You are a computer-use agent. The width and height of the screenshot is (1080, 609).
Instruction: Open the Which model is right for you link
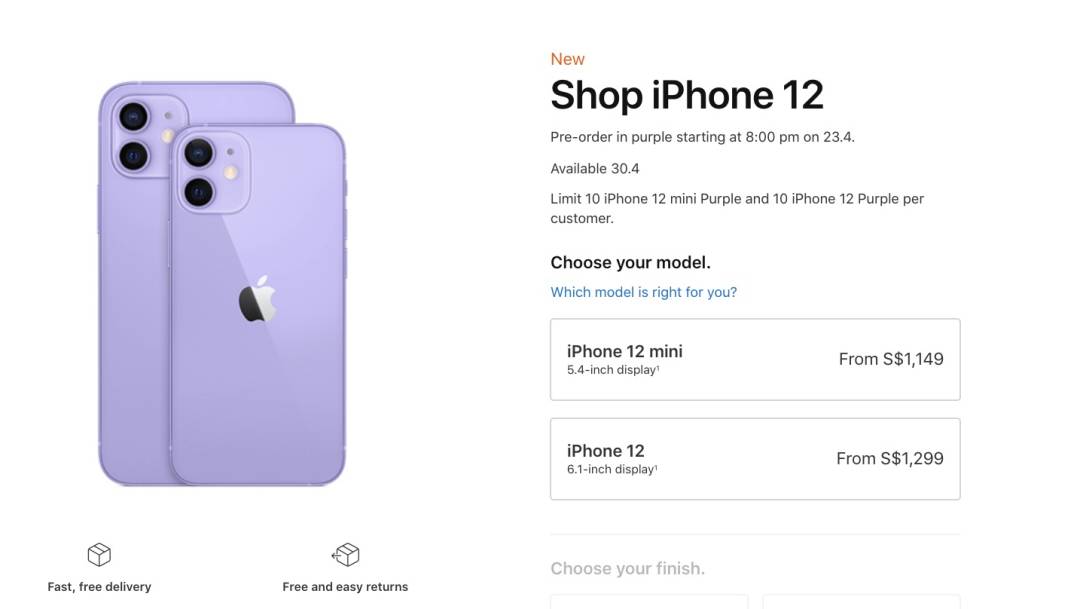(x=644, y=291)
